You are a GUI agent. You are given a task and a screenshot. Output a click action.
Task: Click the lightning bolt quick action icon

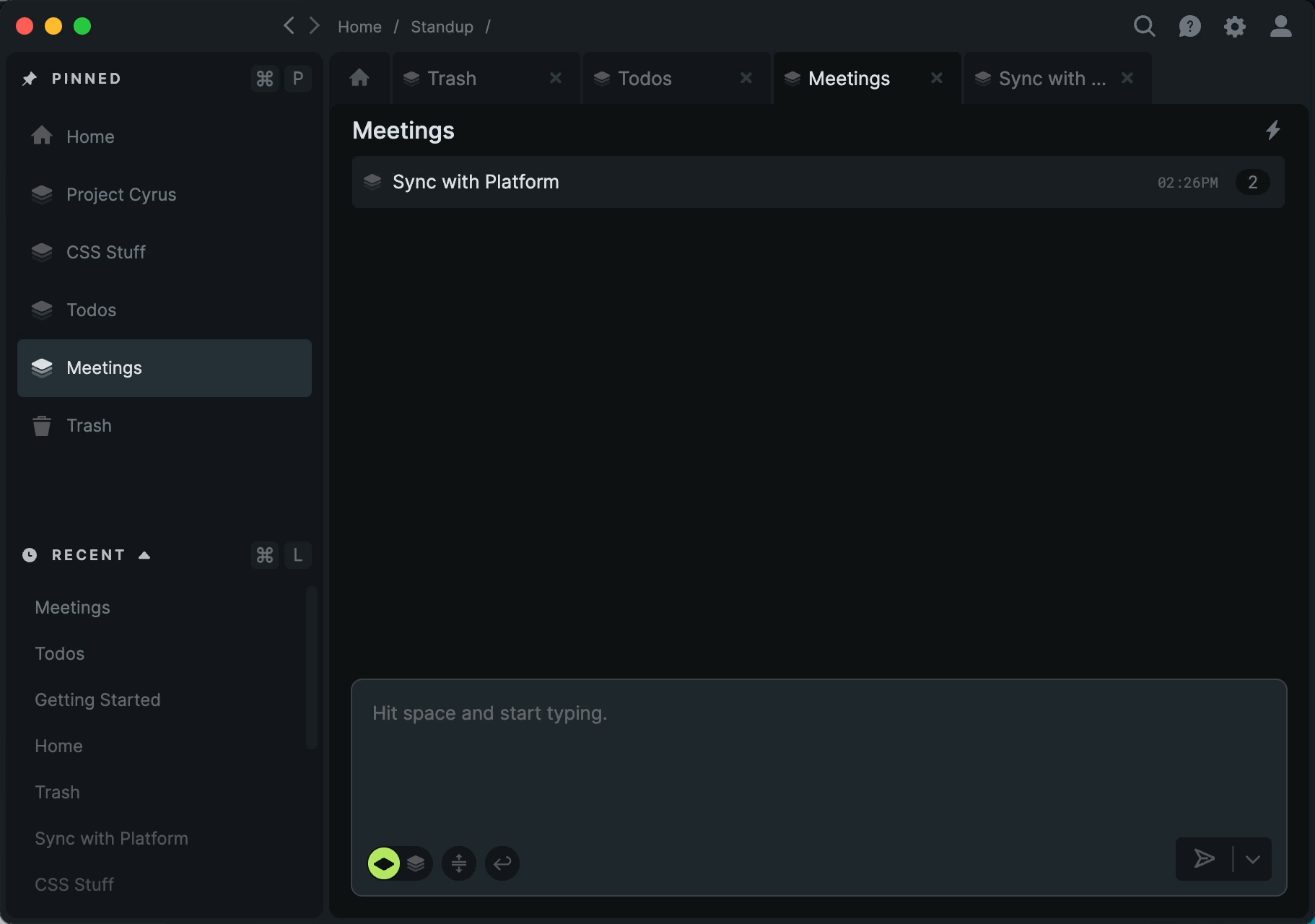[x=1273, y=130]
